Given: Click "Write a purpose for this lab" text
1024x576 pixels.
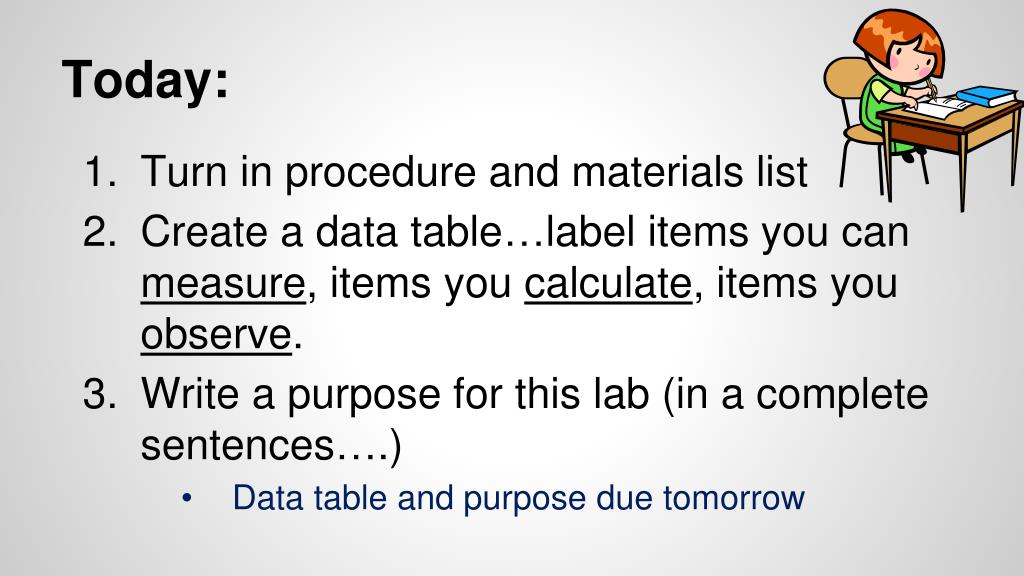Looking at the screenshot, I should (395, 395).
